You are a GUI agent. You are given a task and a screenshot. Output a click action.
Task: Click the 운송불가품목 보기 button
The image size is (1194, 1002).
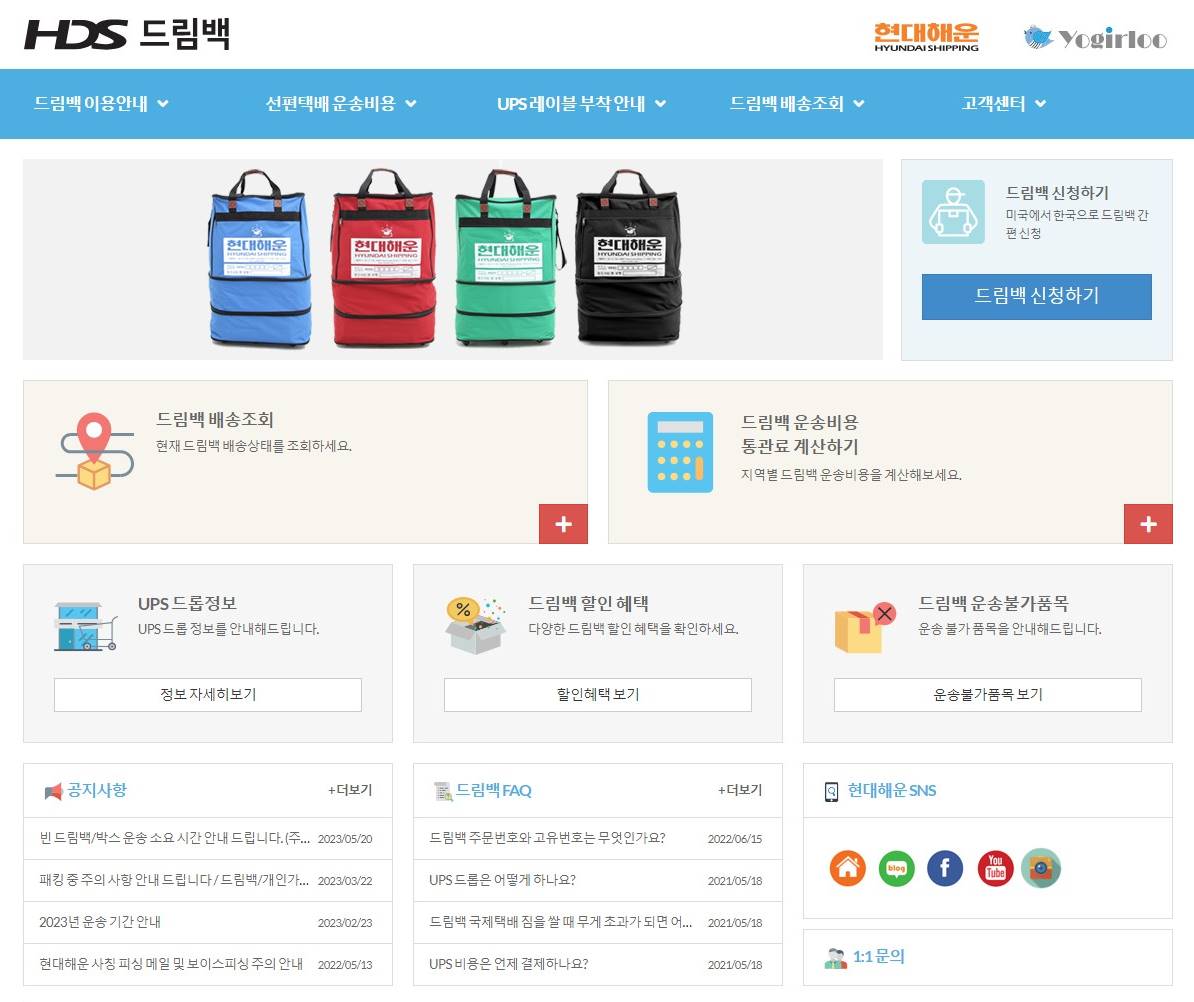tap(988, 694)
